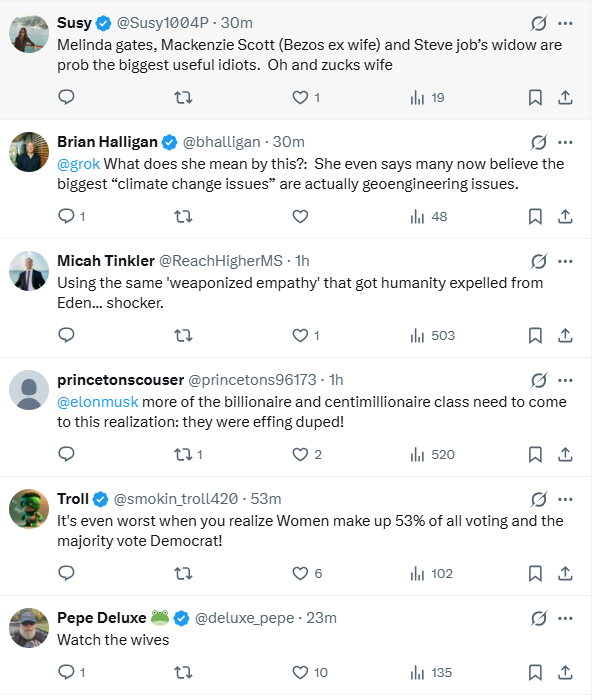
Task: Open the @elonmusk mention link
Action: 98,401
